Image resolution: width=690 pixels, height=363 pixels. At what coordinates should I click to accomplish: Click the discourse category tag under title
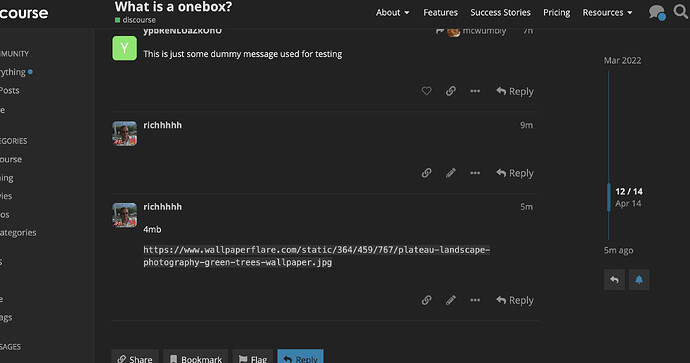[135, 20]
